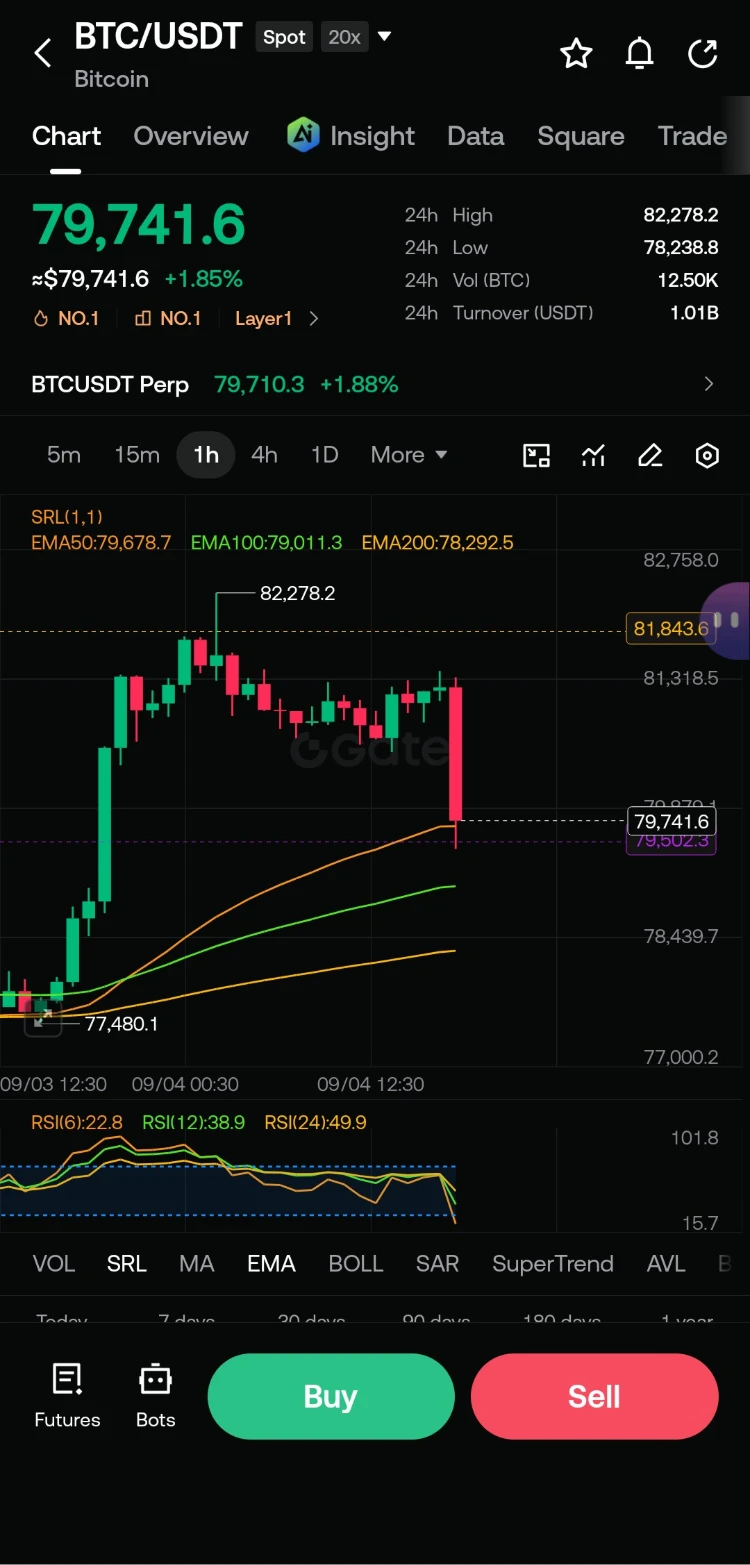Tap the 24h Turnover value 1.01B
The image size is (750, 1565).
point(694,313)
